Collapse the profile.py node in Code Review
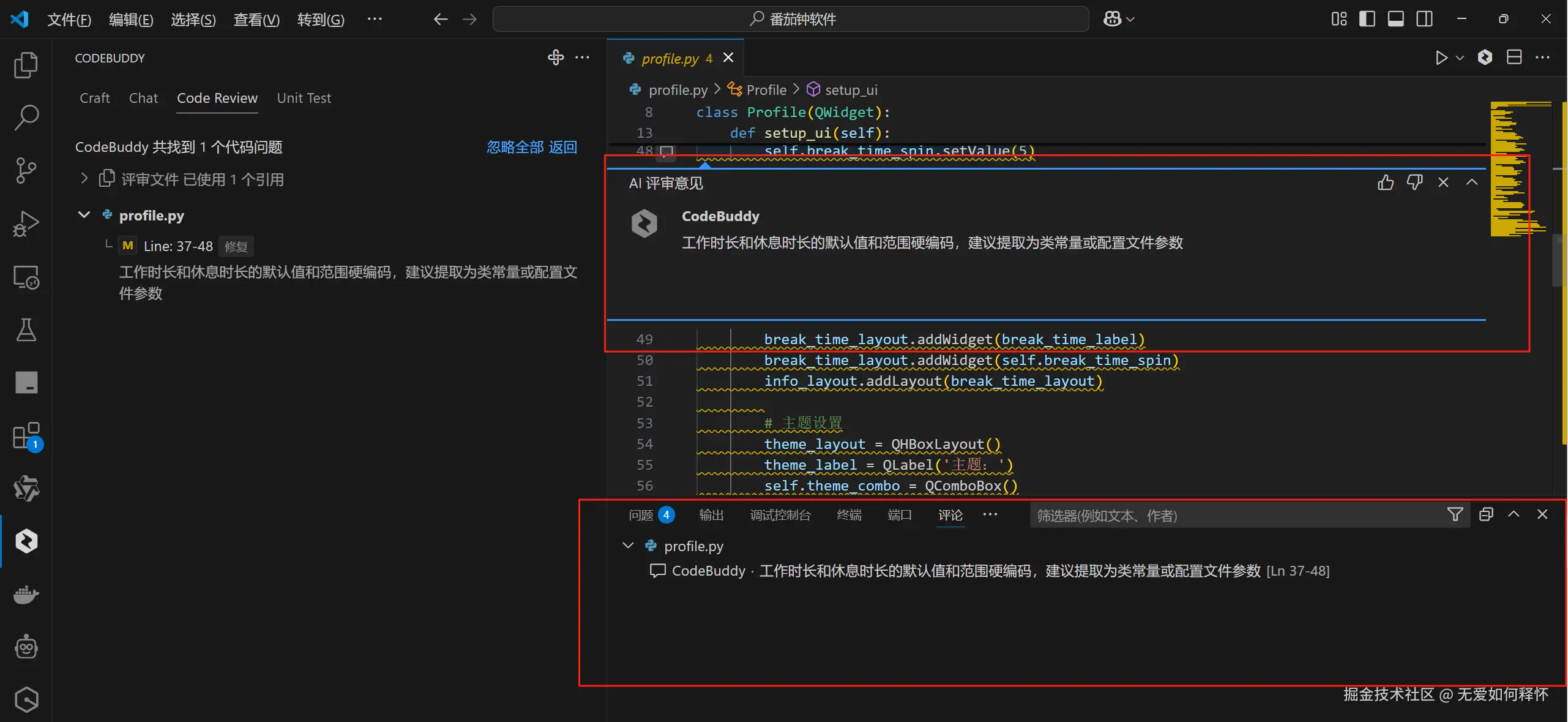This screenshot has width=1568, height=722. coord(84,215)
